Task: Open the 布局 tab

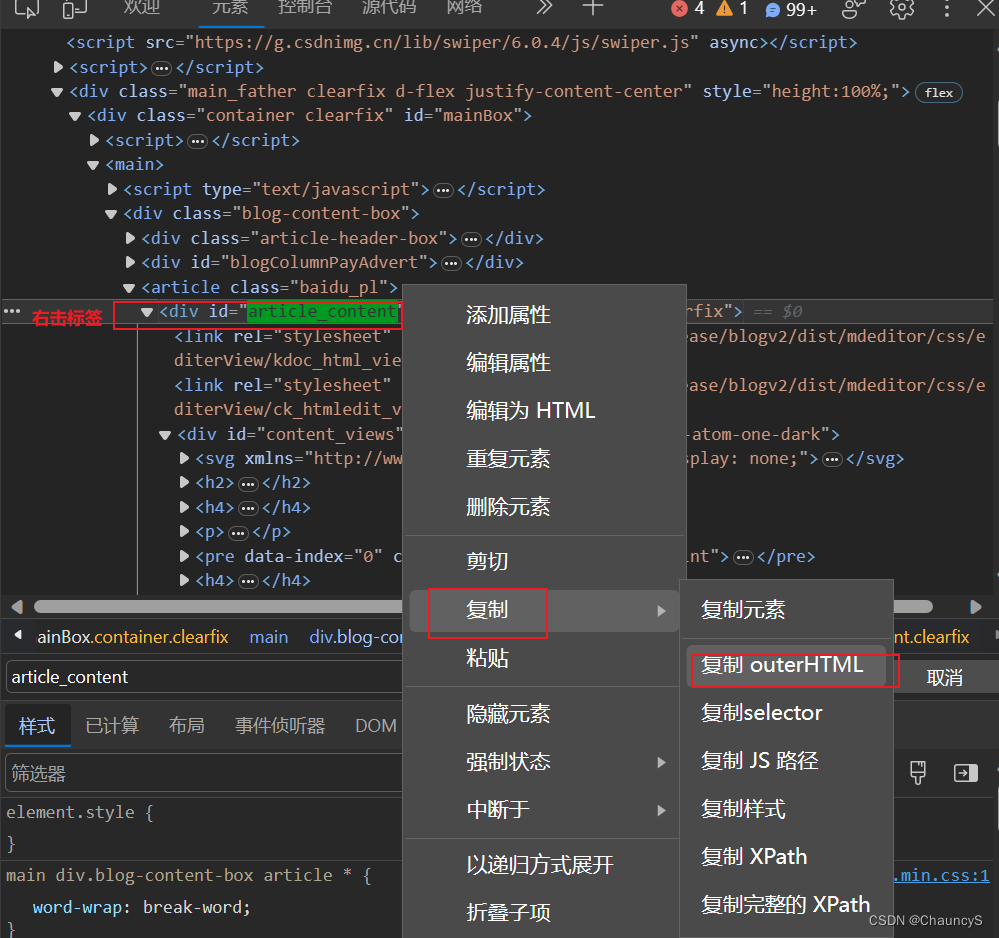Action: [x=187, y=726]
